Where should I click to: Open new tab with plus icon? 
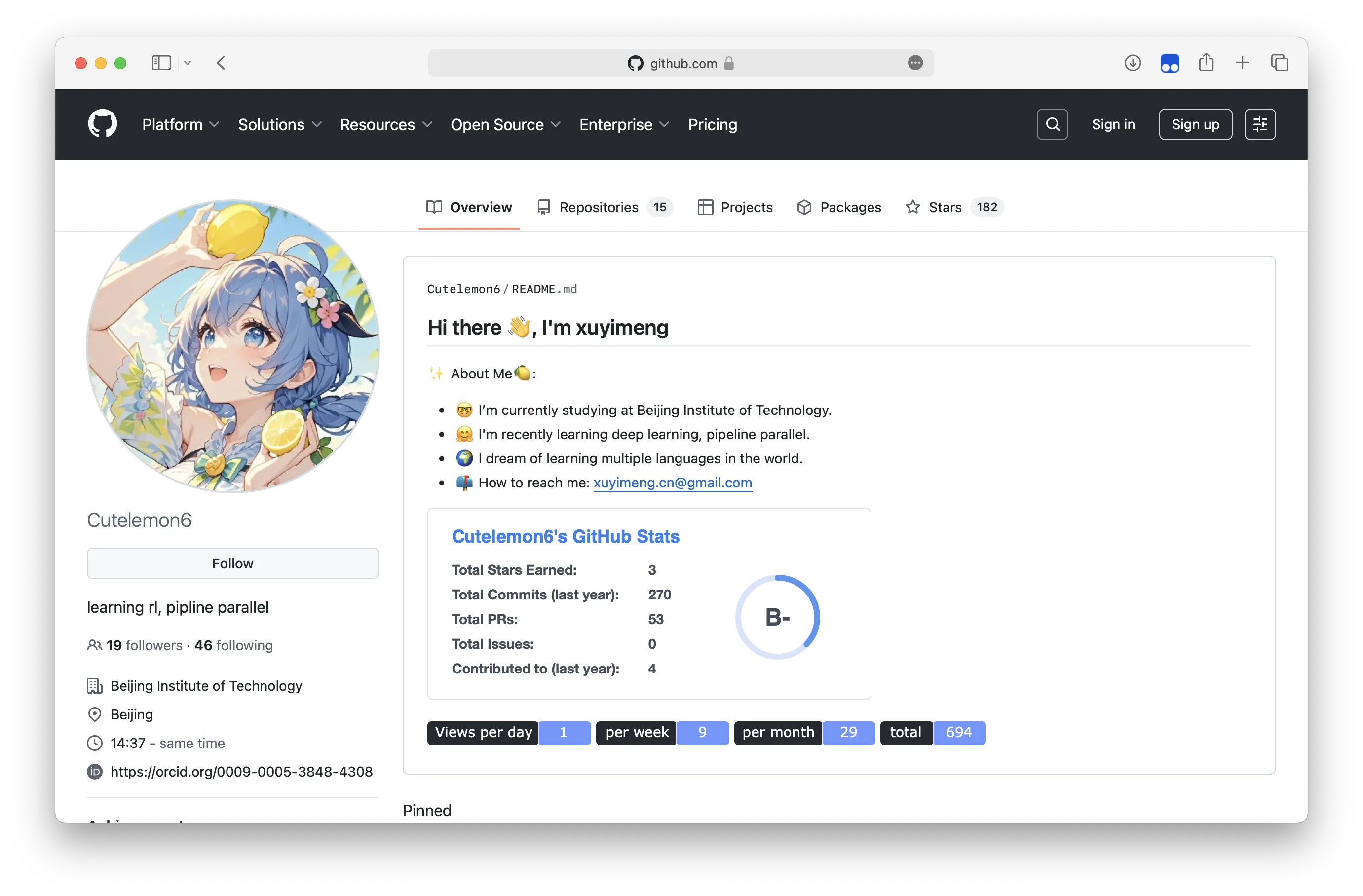pos(1242,63)
